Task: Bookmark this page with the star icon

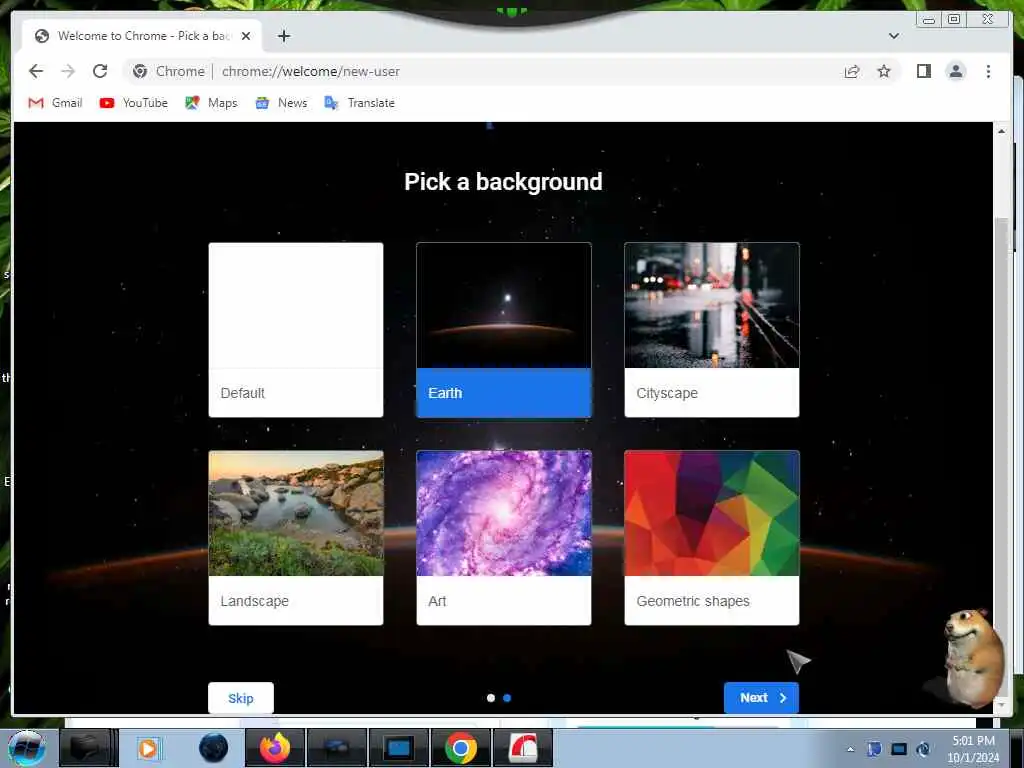Action: pyautogui.click(x=884, y=71)
